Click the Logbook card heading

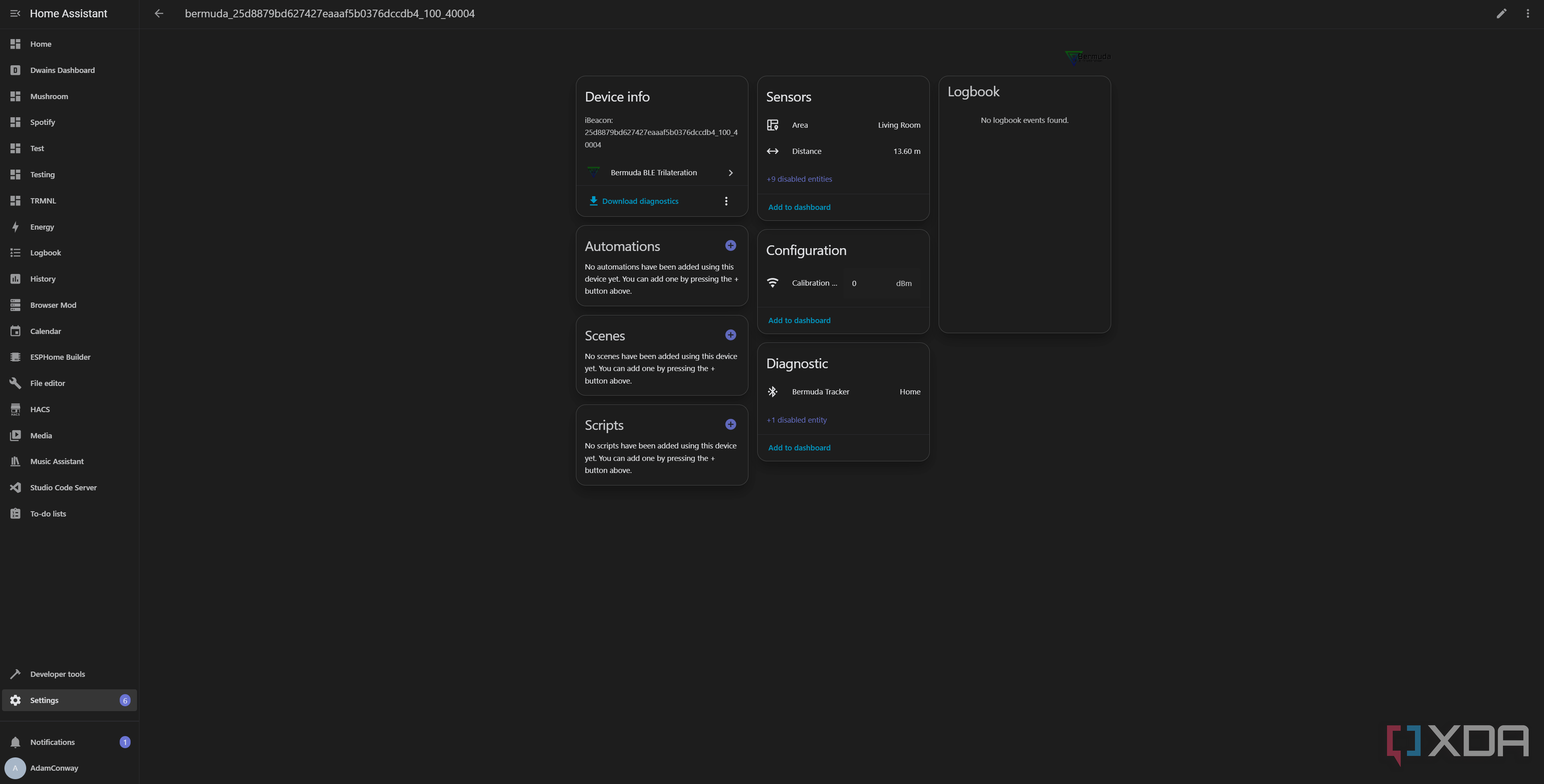[x=973, y=91]
